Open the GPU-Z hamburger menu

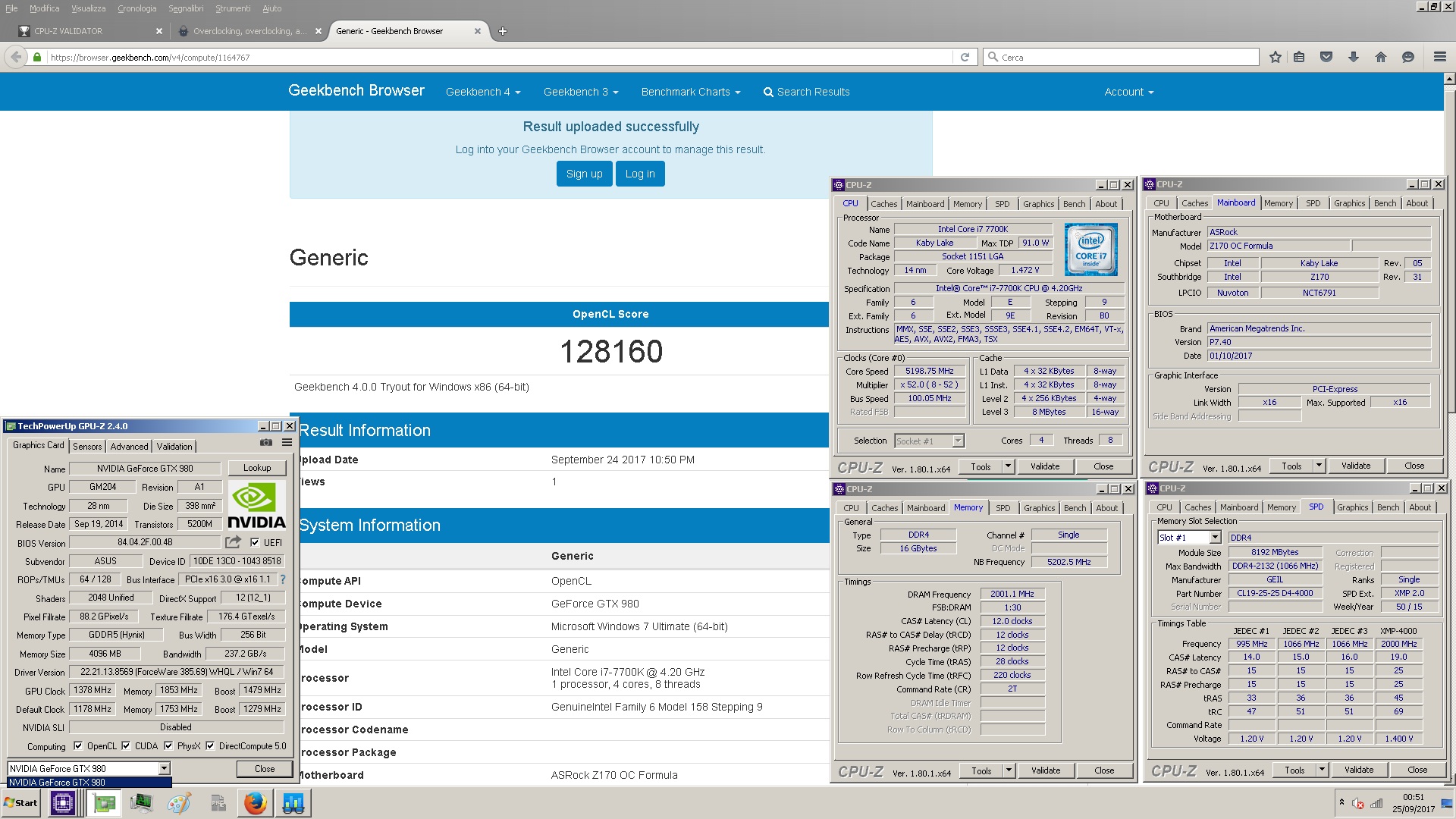[287, 443]
